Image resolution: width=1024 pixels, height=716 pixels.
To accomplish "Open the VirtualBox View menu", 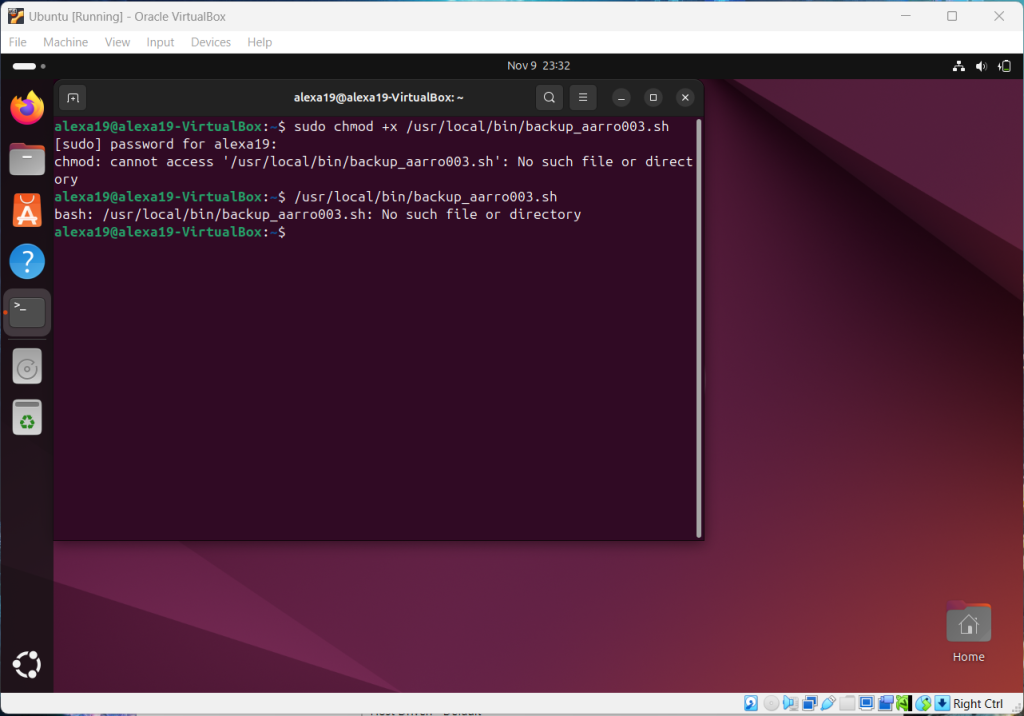I will (x=117, y=42).
